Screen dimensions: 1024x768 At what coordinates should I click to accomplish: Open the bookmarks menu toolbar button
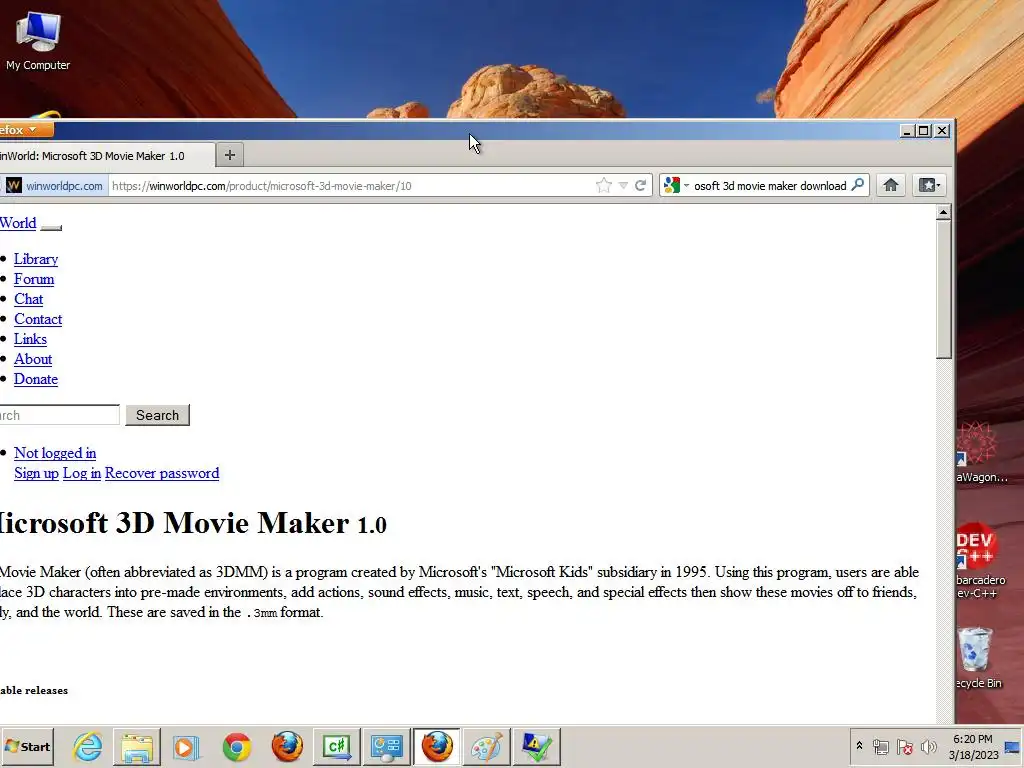(929, 185)
